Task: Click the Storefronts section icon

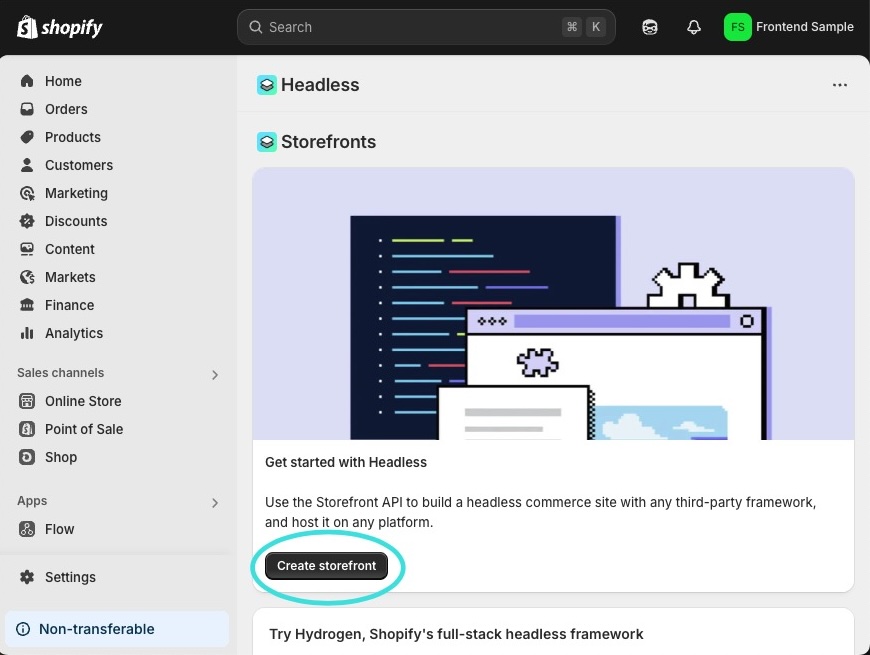Action: [x=267, y=142]
